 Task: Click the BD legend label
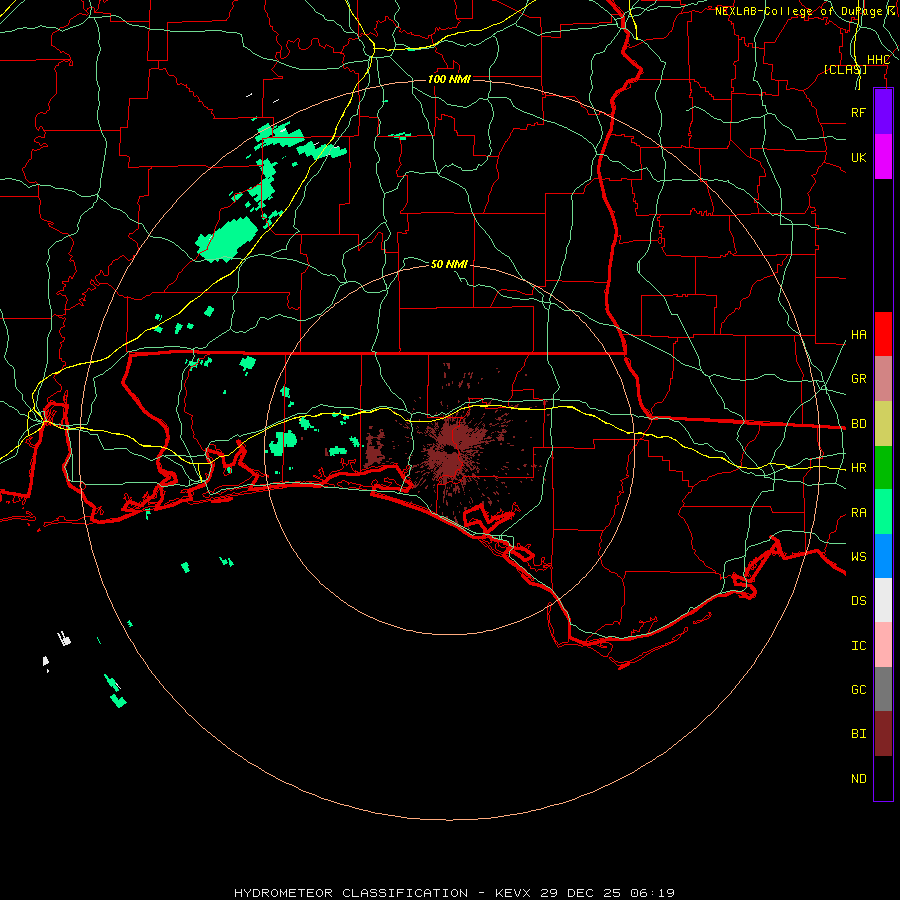858,424
